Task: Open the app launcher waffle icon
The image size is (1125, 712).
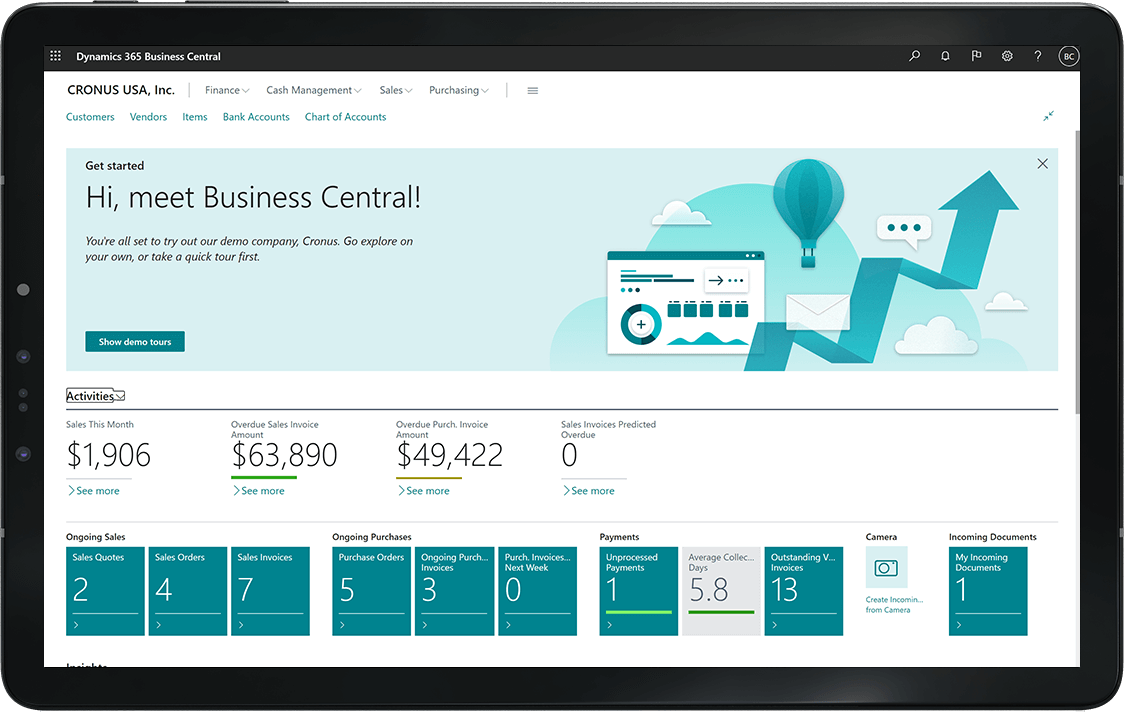Action: click(55, 57)
